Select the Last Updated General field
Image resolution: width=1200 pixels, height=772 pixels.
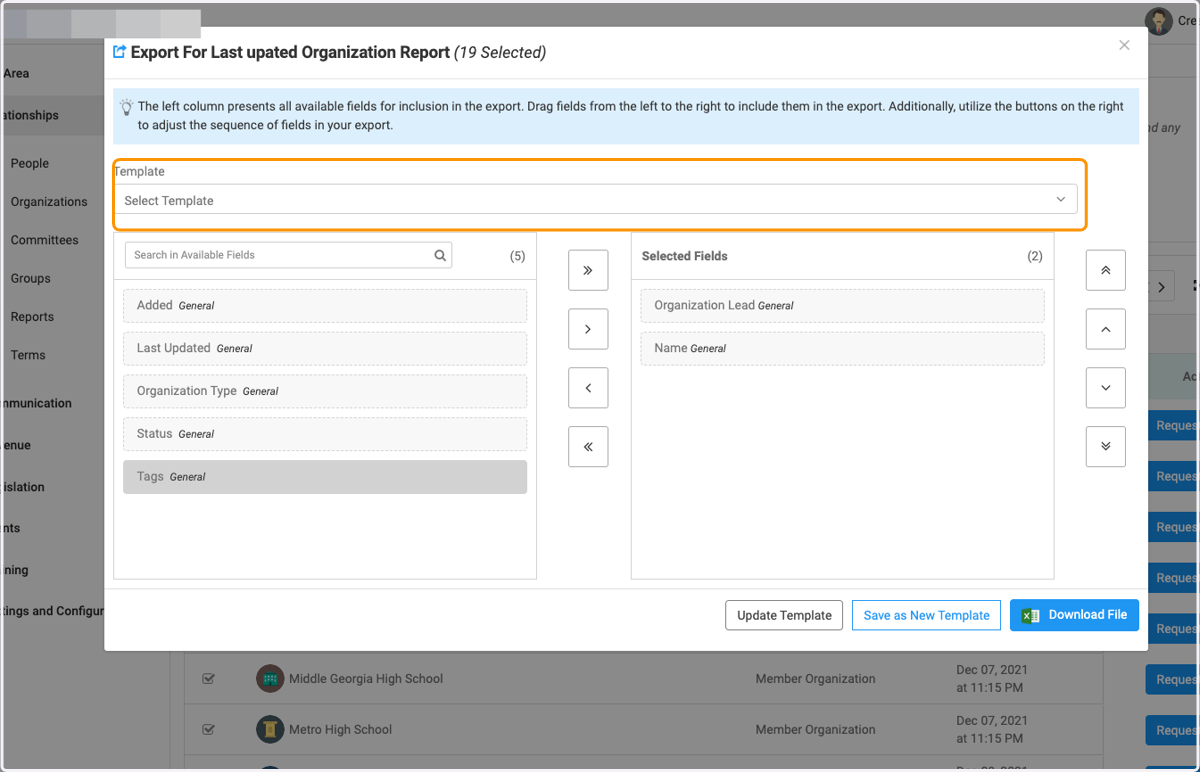[x=325, y=348]
